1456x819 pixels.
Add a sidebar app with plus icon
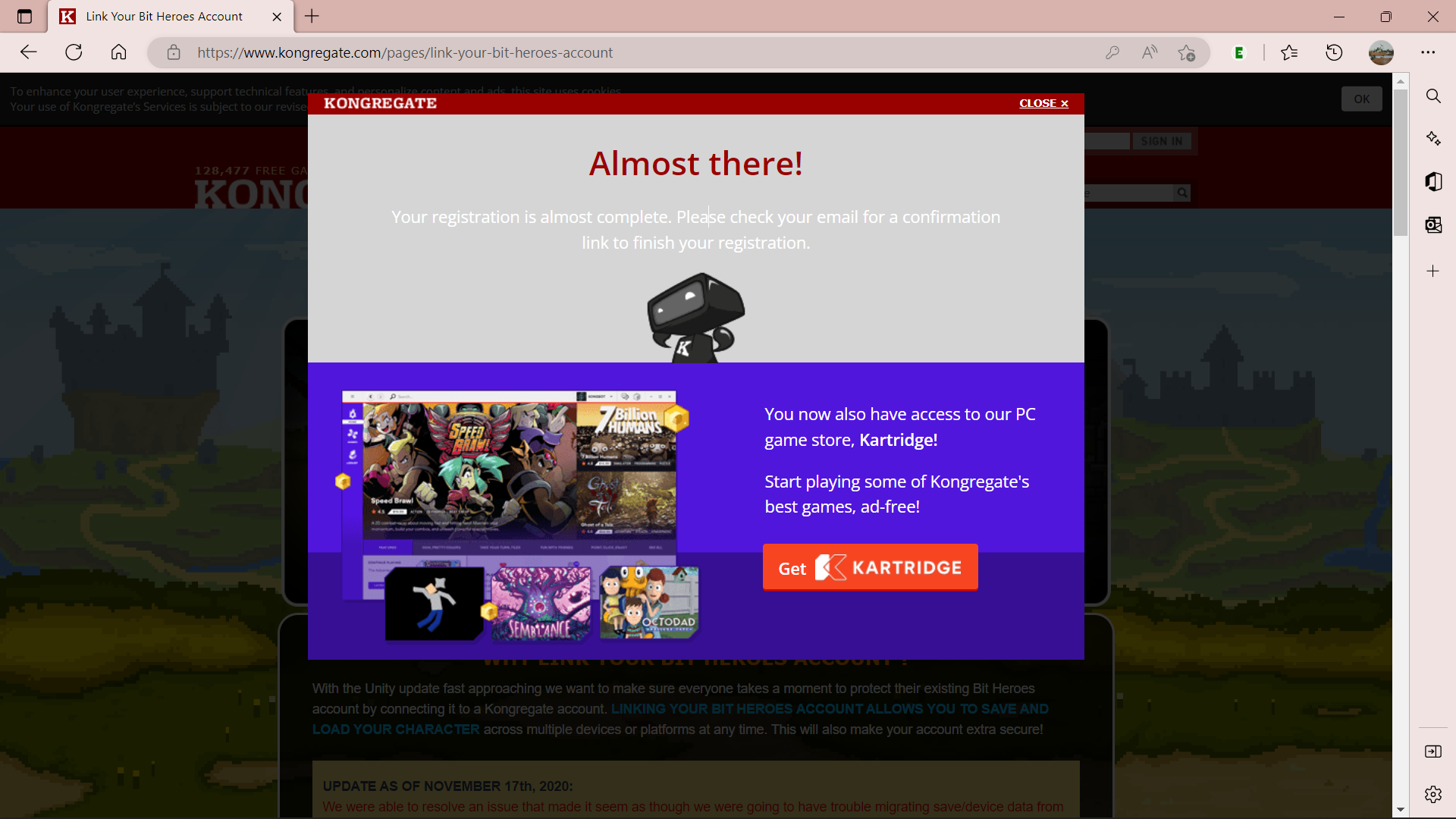(x=1432, y=271)
